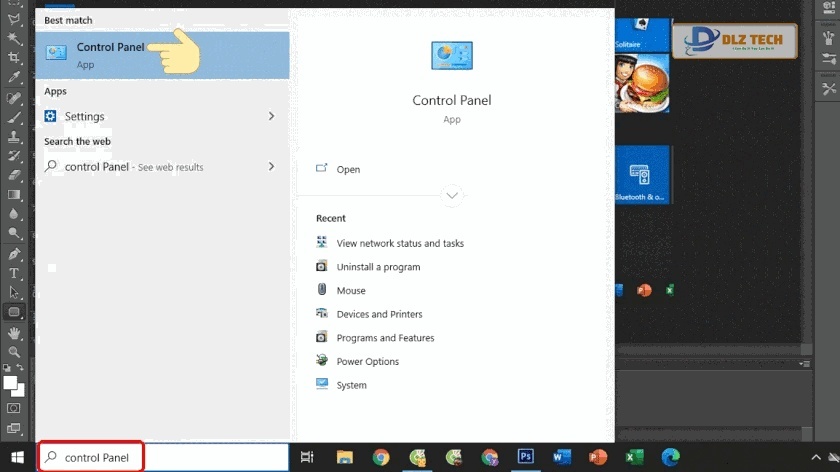Click Open for Control Panel
This screenshot has height=472, width=840.
click(x=348, y=169)
